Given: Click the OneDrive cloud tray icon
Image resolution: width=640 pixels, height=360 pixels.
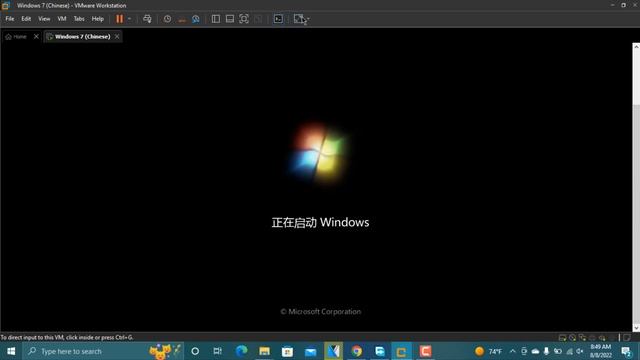Looking at the screenshot, I should [x=536, y=351].
